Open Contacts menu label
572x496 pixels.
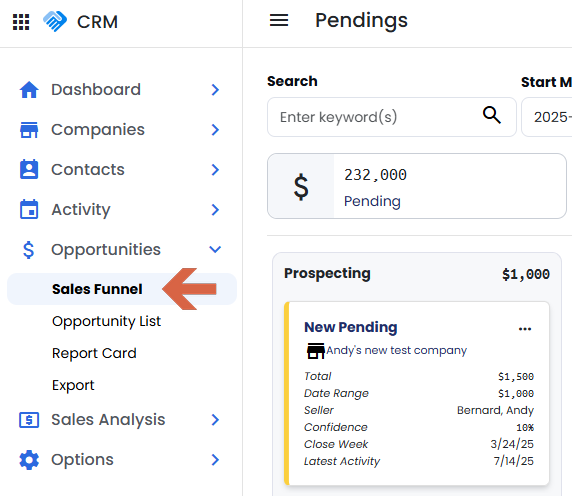coord(88,170)
